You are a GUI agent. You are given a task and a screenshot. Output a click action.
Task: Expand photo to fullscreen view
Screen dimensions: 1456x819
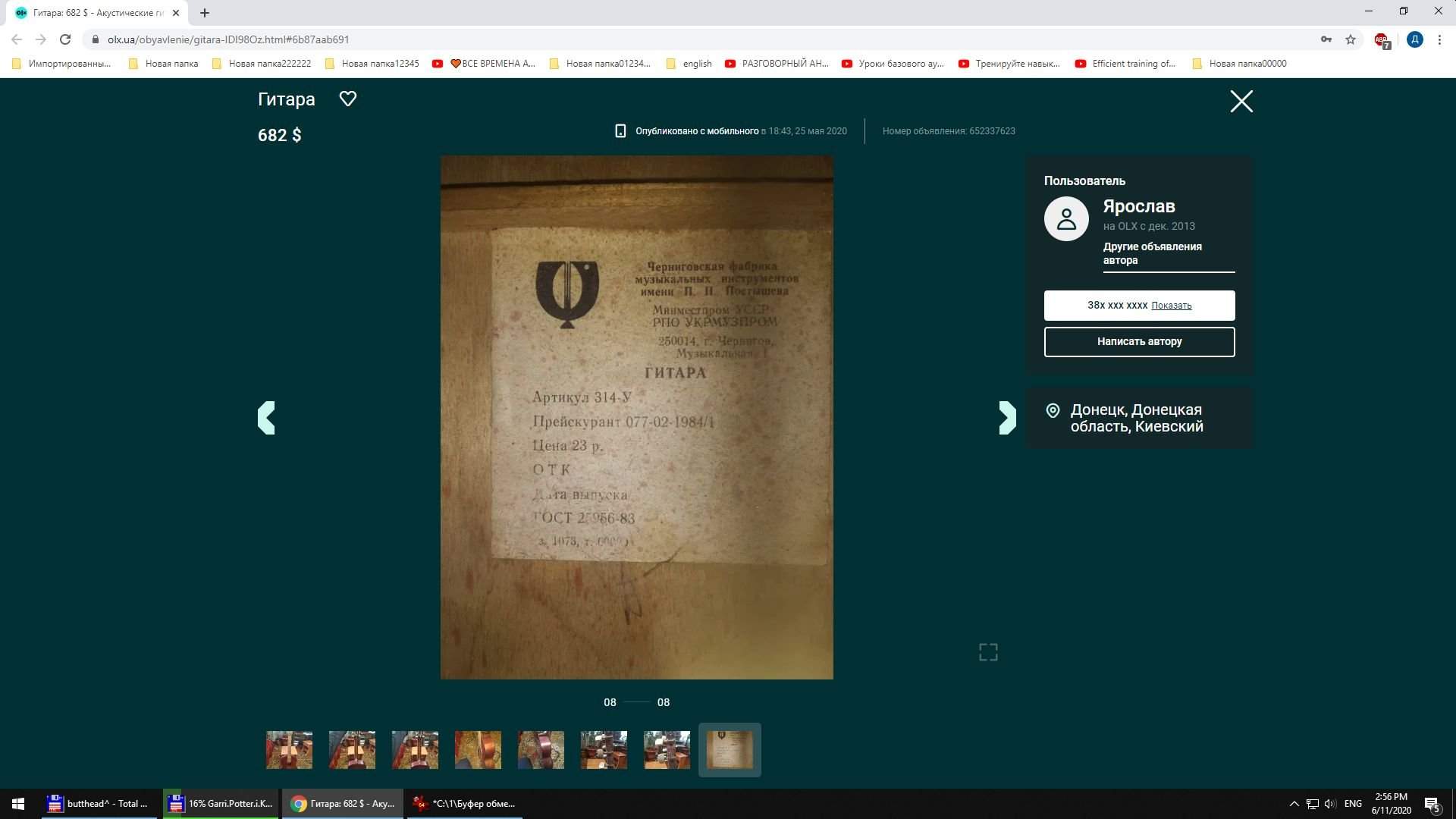[x=987, y=652]
